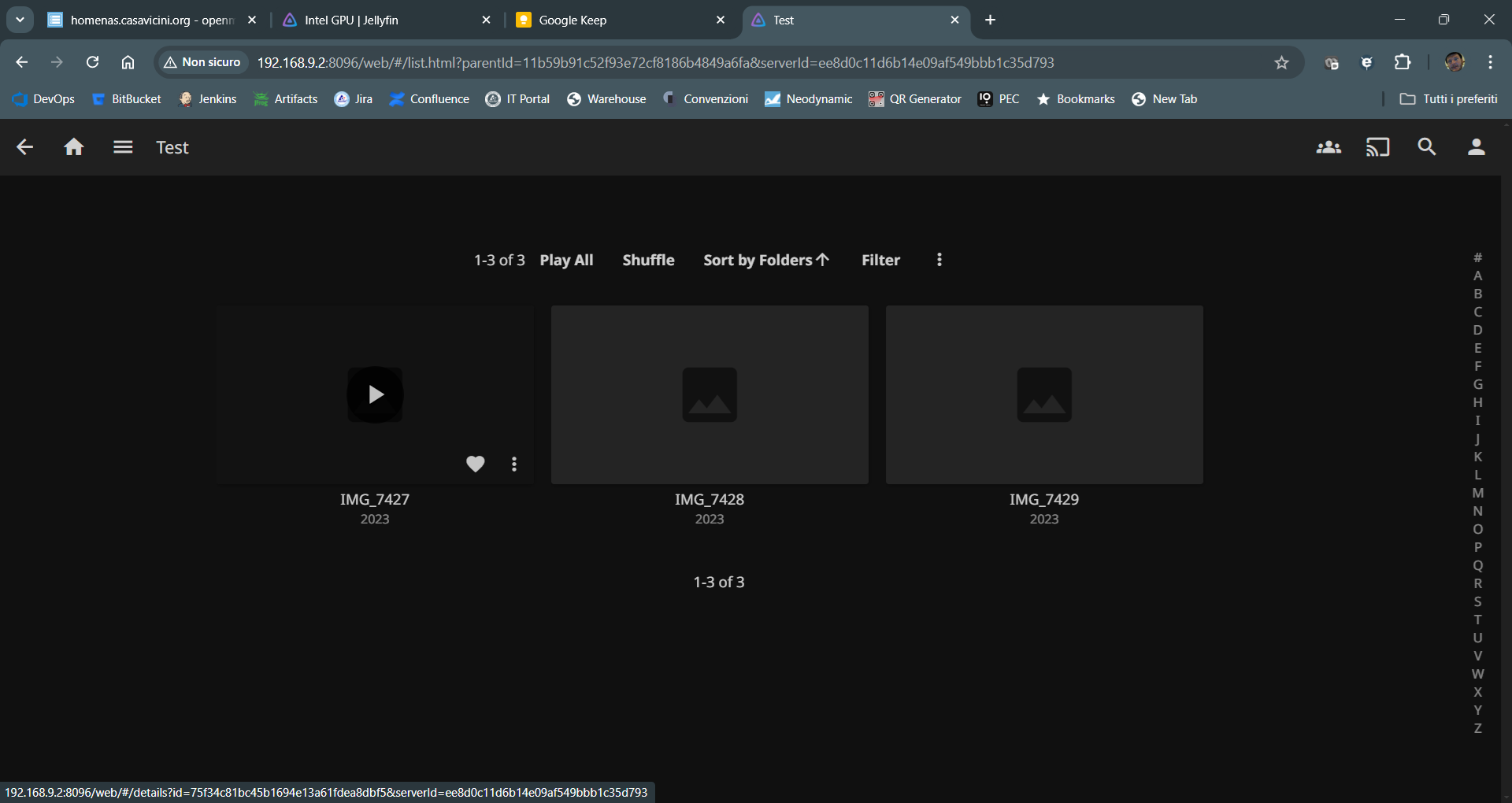
Task: Open the hamburger navigation menu
Action: click(x=123, y=147)
